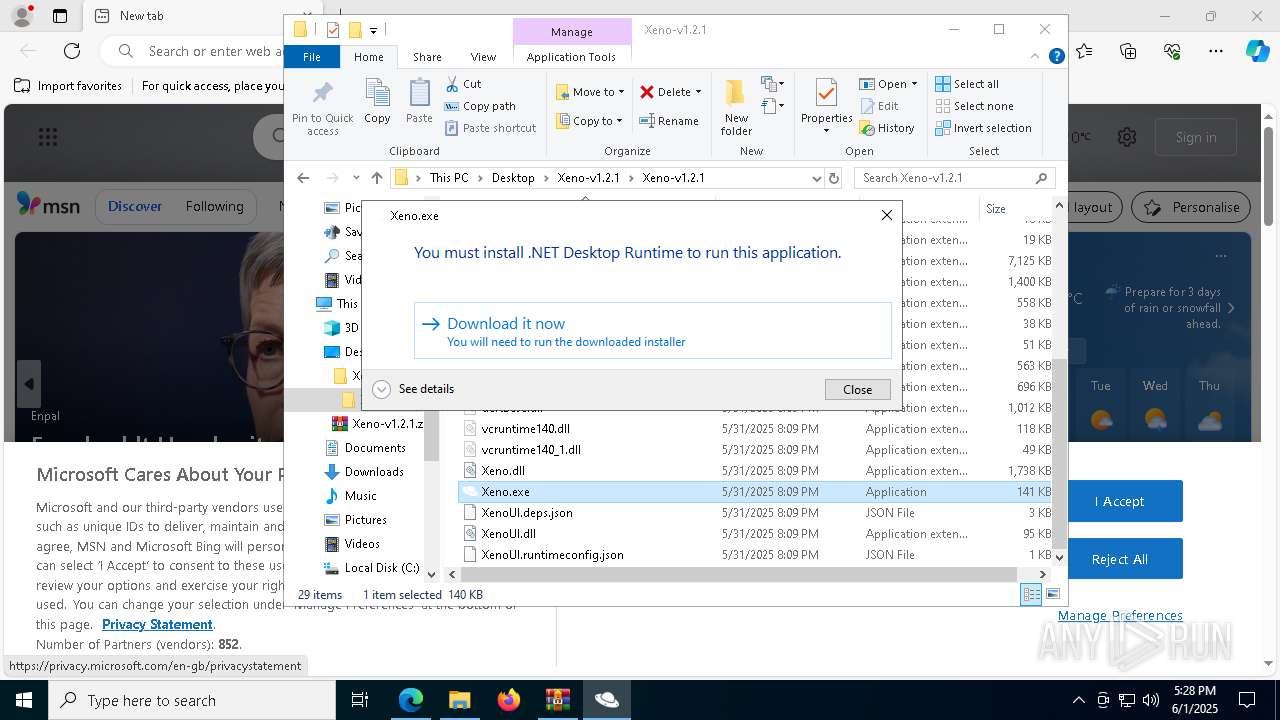The height and width of the screenshot is (720, 1280).
Task: Click the file list horizontal scrollbar
Action: pyautogui.click(x=738, y=574)
